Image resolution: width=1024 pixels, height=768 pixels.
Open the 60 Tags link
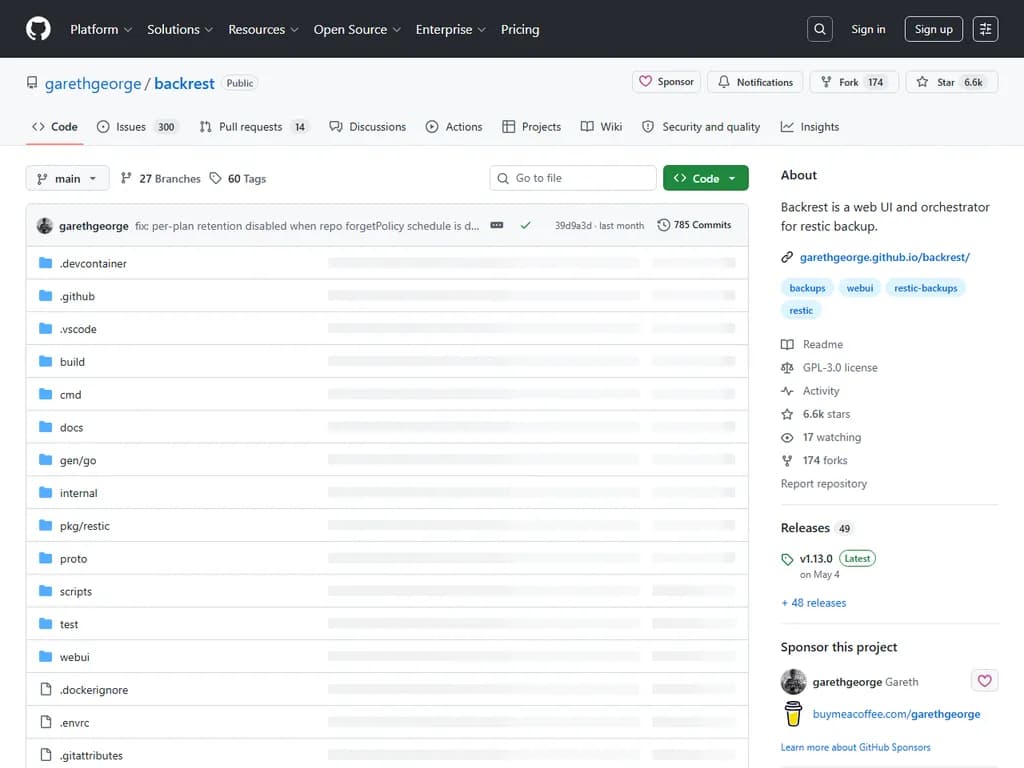pyautogui.click(x=238, y=178)
